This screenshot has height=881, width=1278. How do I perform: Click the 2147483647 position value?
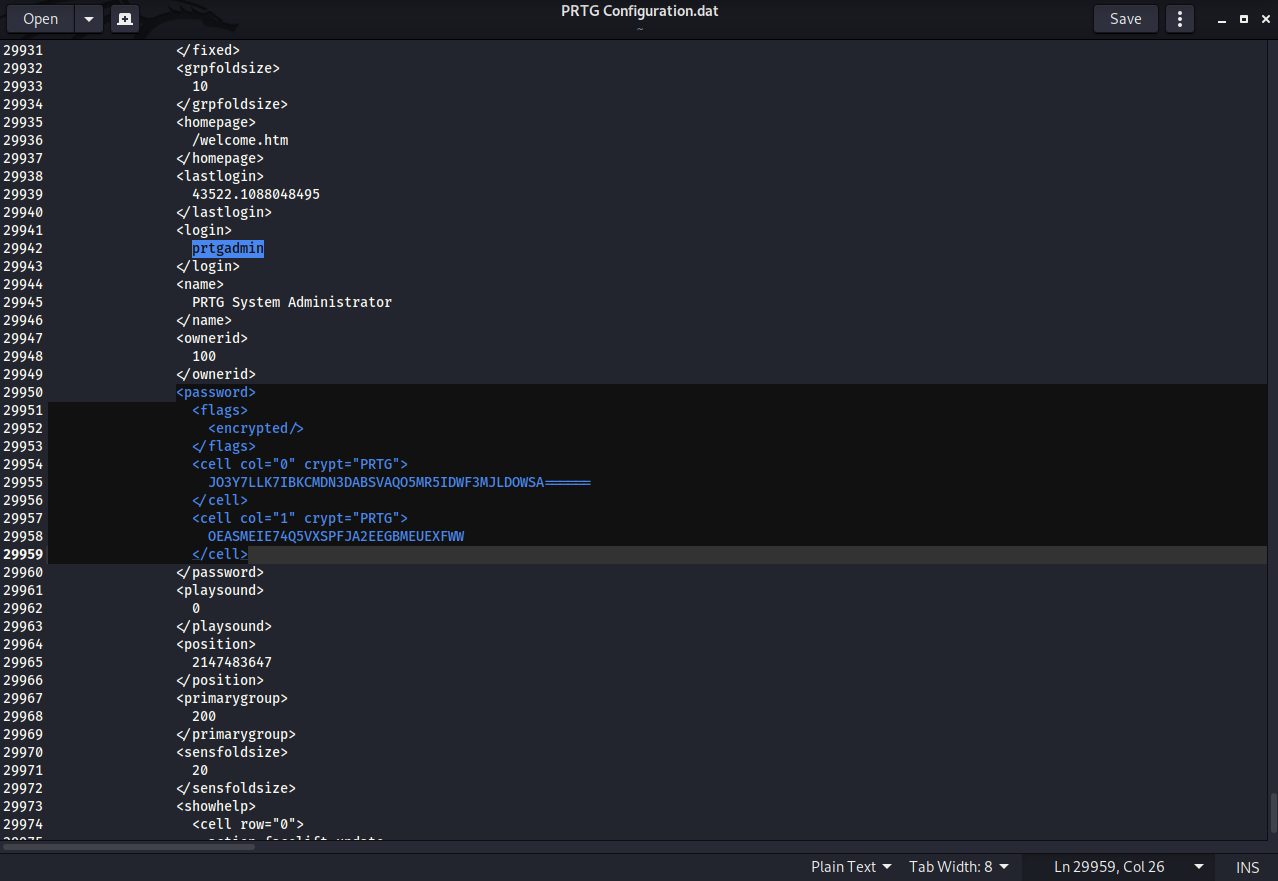tap(232, 662)
